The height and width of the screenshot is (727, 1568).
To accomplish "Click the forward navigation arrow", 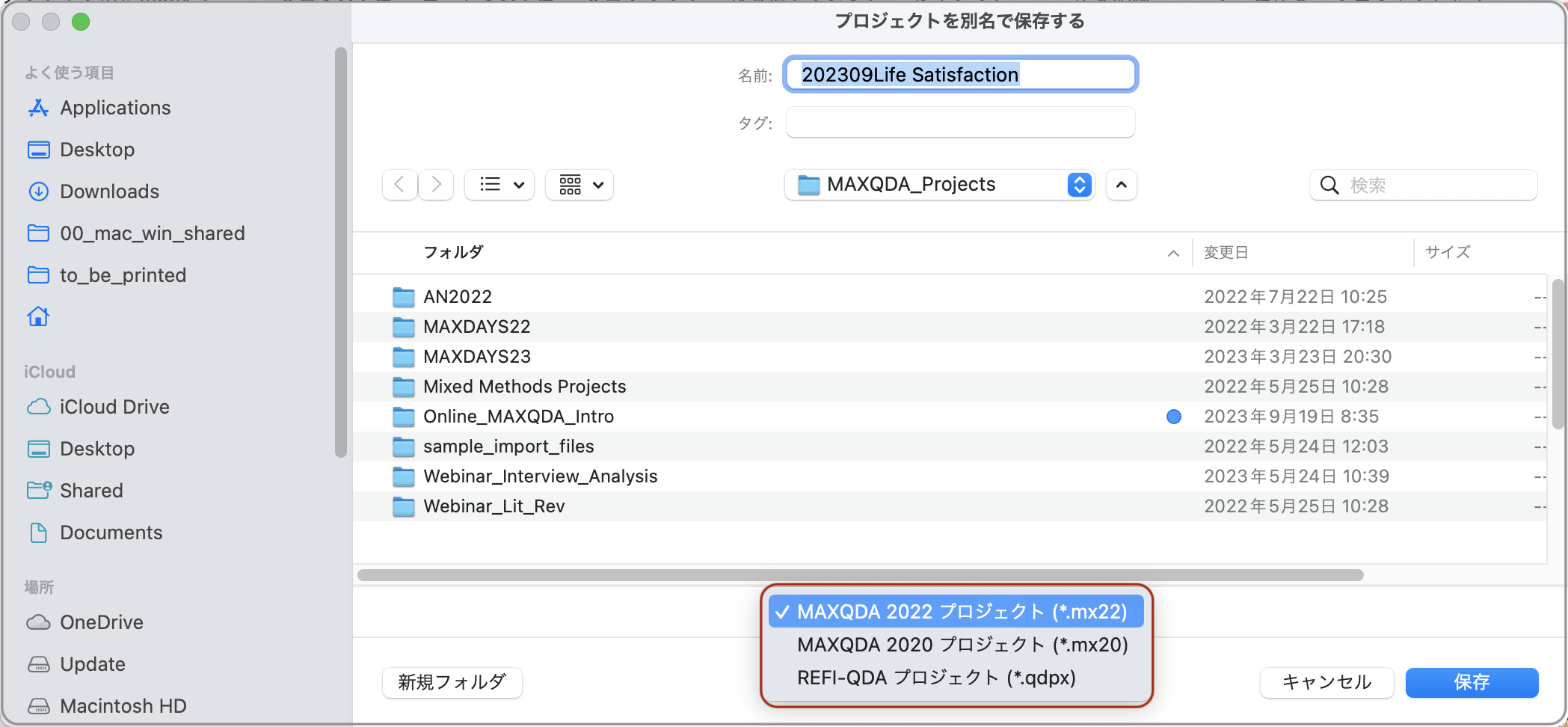I will (x=437, y=185).
